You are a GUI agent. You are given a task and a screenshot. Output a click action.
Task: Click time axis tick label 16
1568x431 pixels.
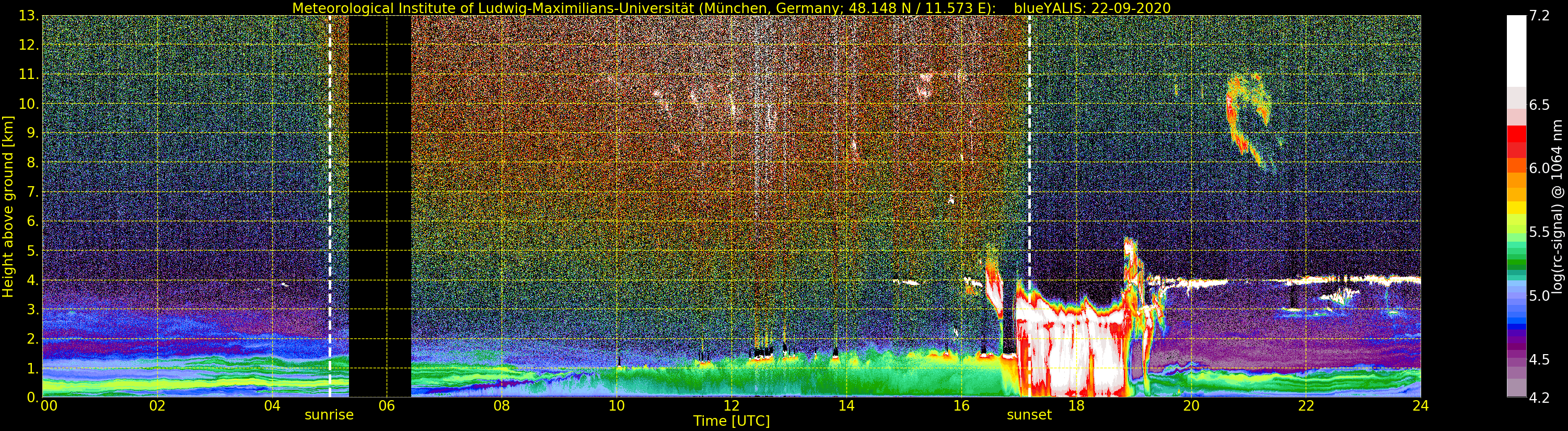coord(961,406)
